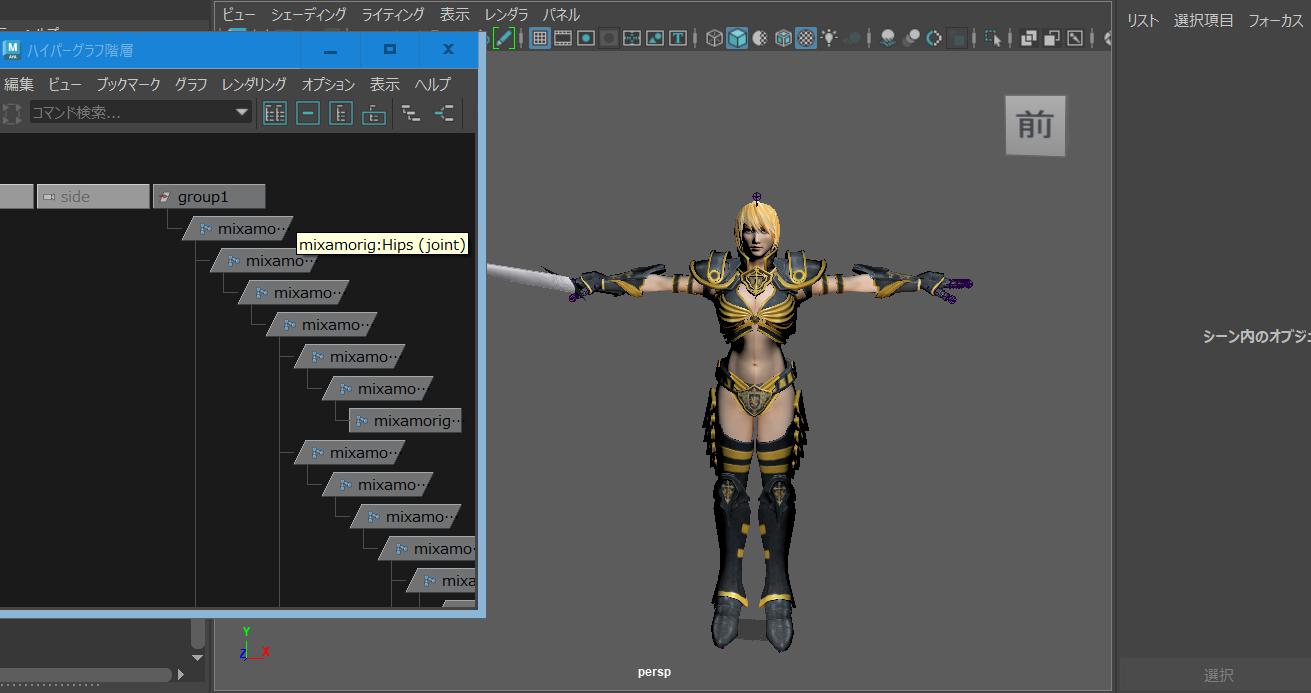This screenshot has width=1311, height=693.
Task: Click Frame All icon in Hypergraph toolbar
Action: 275,113
